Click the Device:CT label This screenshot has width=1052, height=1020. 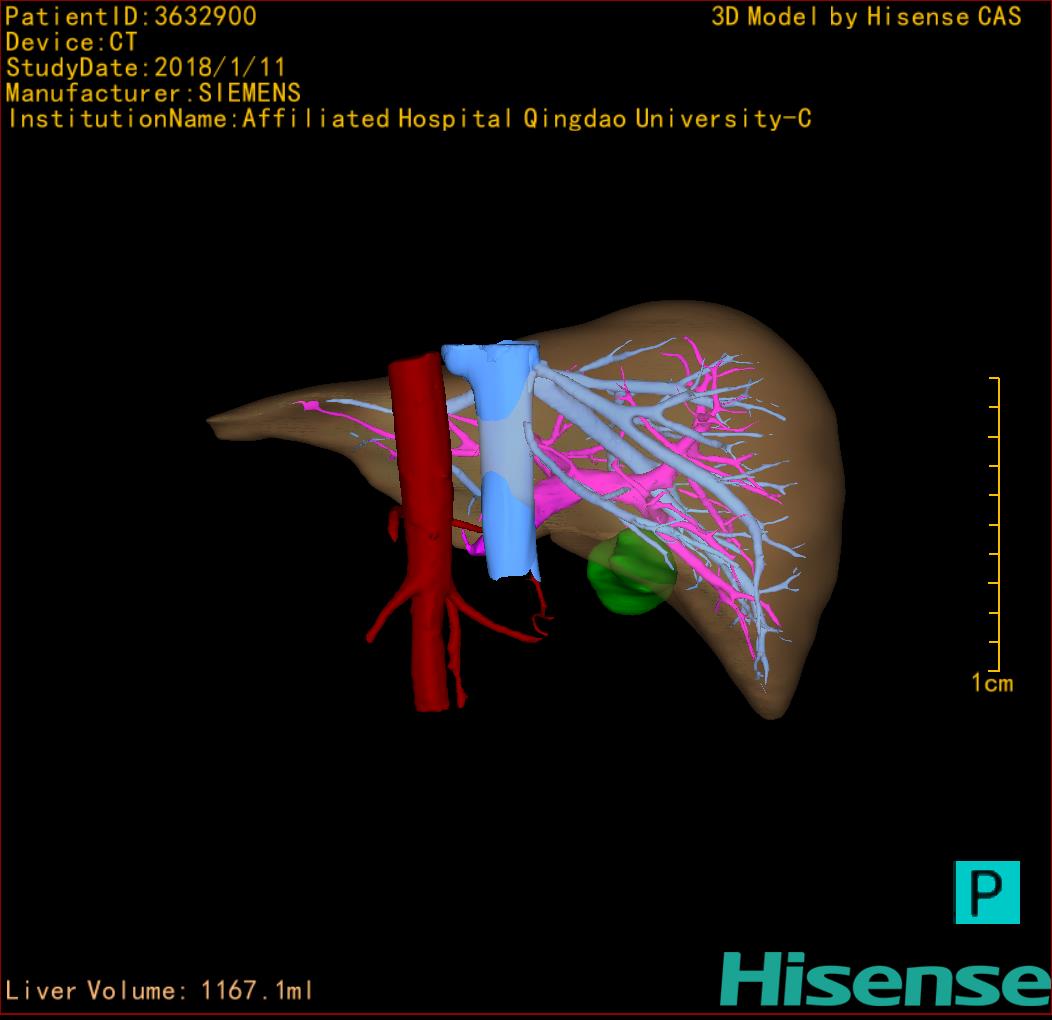coord(72,42)
